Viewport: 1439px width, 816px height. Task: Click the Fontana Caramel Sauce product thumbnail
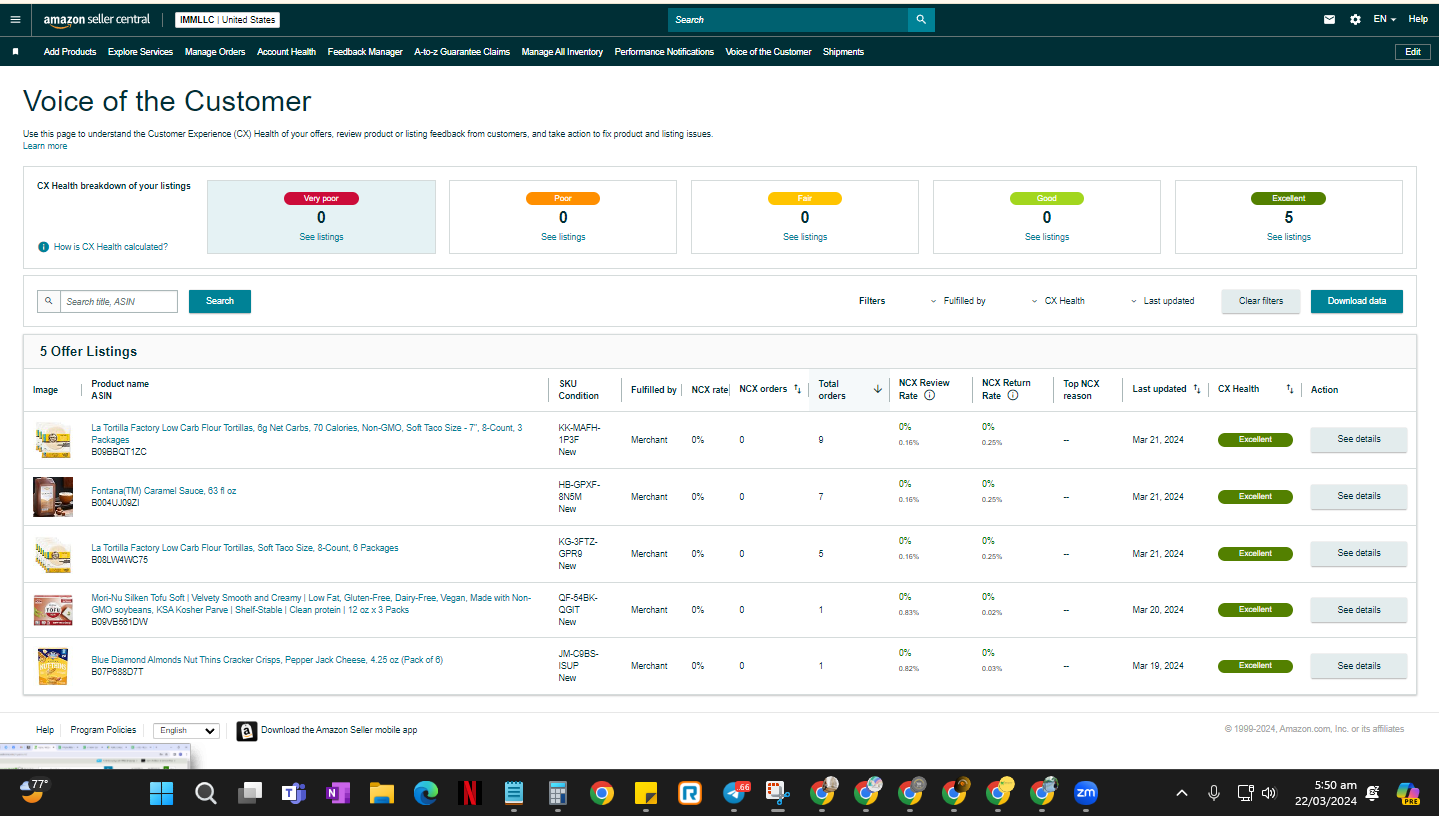pos(53,497)
